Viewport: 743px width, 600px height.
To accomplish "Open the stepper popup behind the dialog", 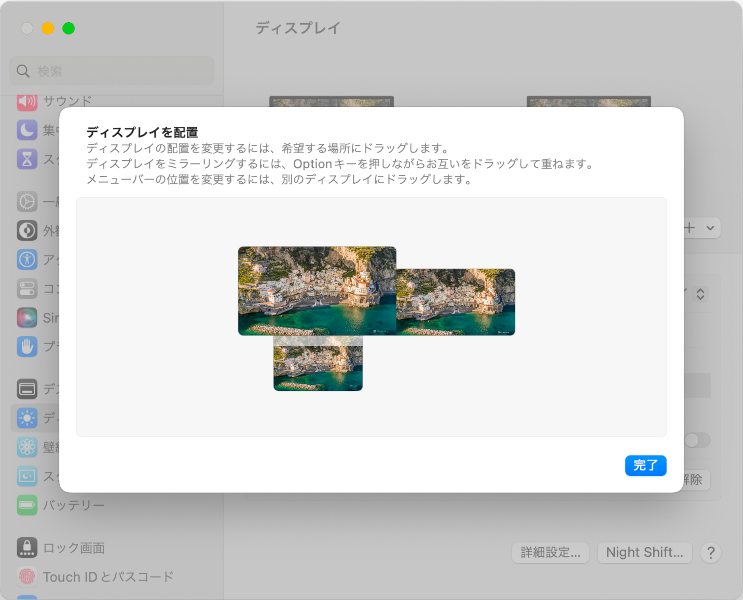I will point(700,294).
